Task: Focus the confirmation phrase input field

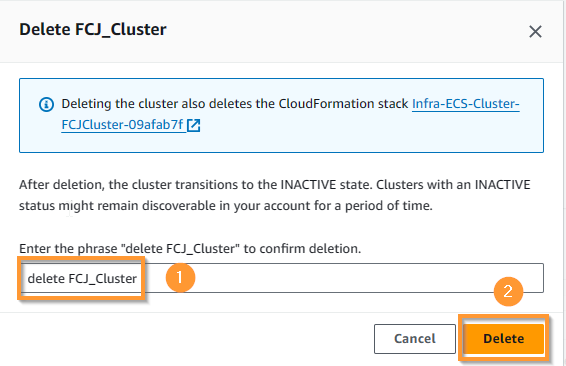Action: 282,278
